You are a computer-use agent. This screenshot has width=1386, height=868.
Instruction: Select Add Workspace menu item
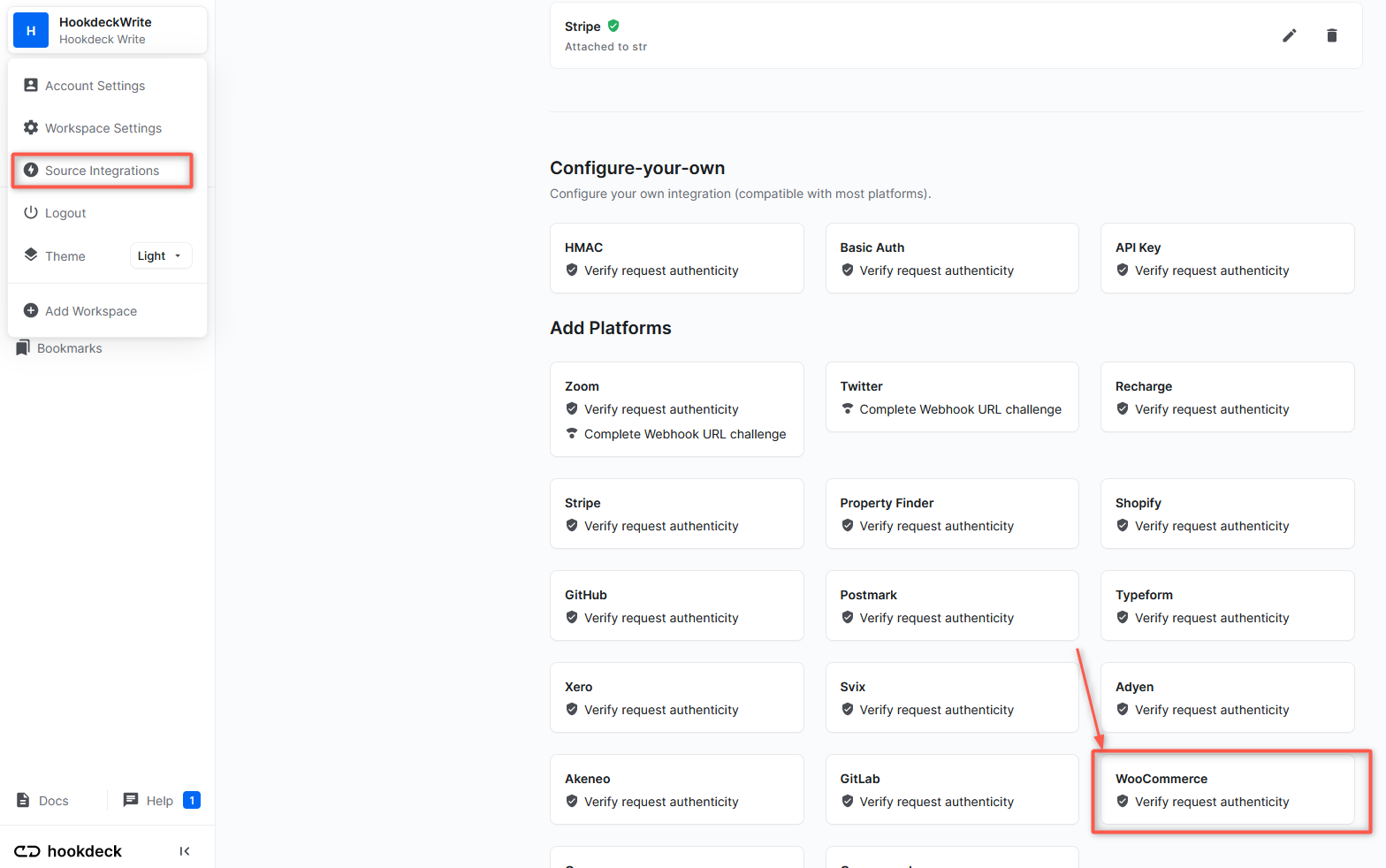108,311
